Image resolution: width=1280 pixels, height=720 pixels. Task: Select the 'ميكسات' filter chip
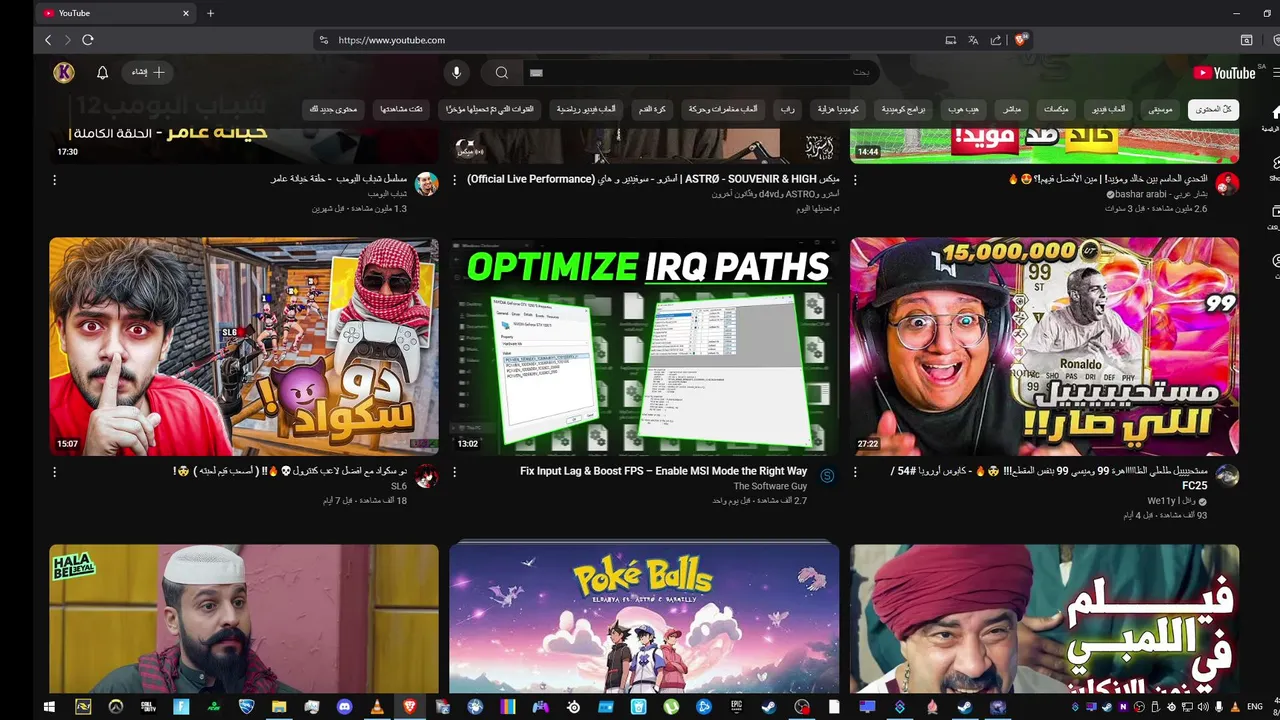coord(1056,109)
